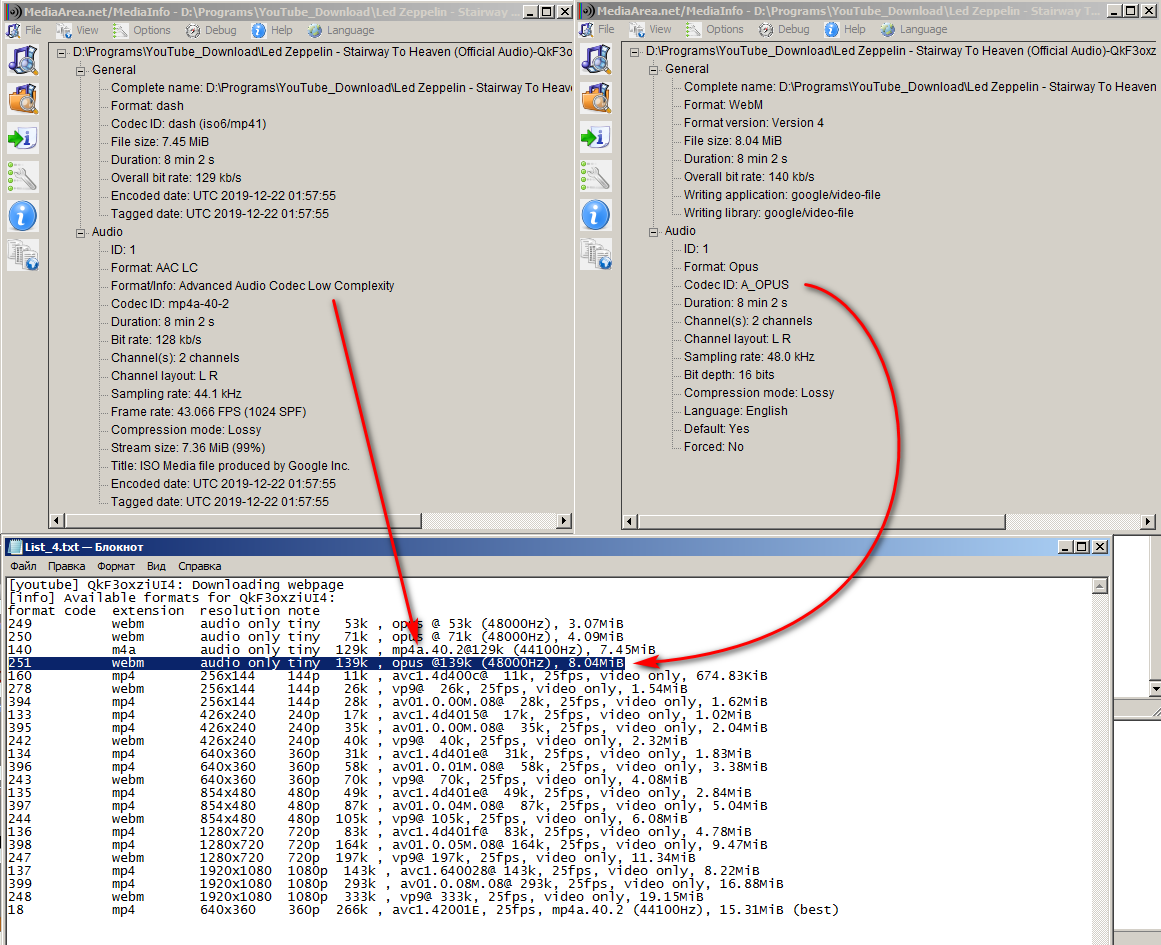Click Export icon in right MediaInfo sidebar
Image resolution: width=1161 pixels, height=945 pixels.
coord(596,137)
